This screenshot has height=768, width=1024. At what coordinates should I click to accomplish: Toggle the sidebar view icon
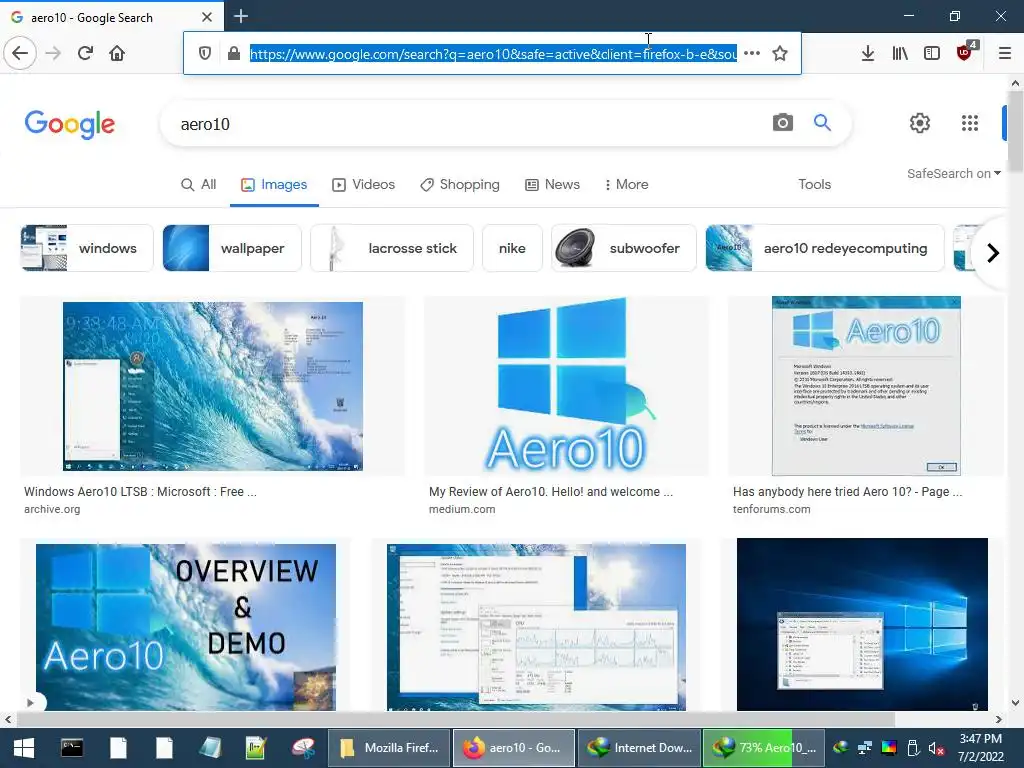click(x=932, y=53)
